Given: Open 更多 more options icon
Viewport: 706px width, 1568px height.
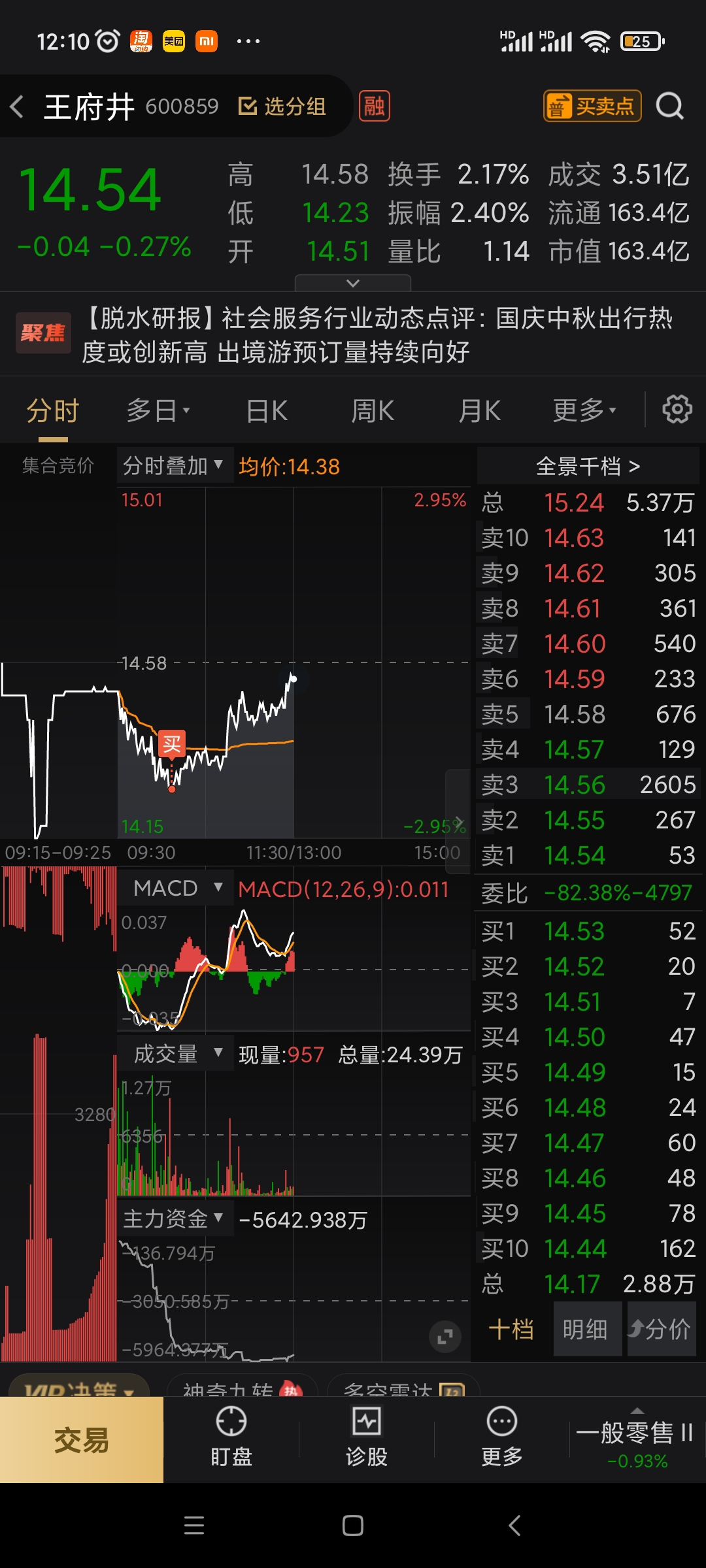Looking at the screenshot, I should point(502,1437).
